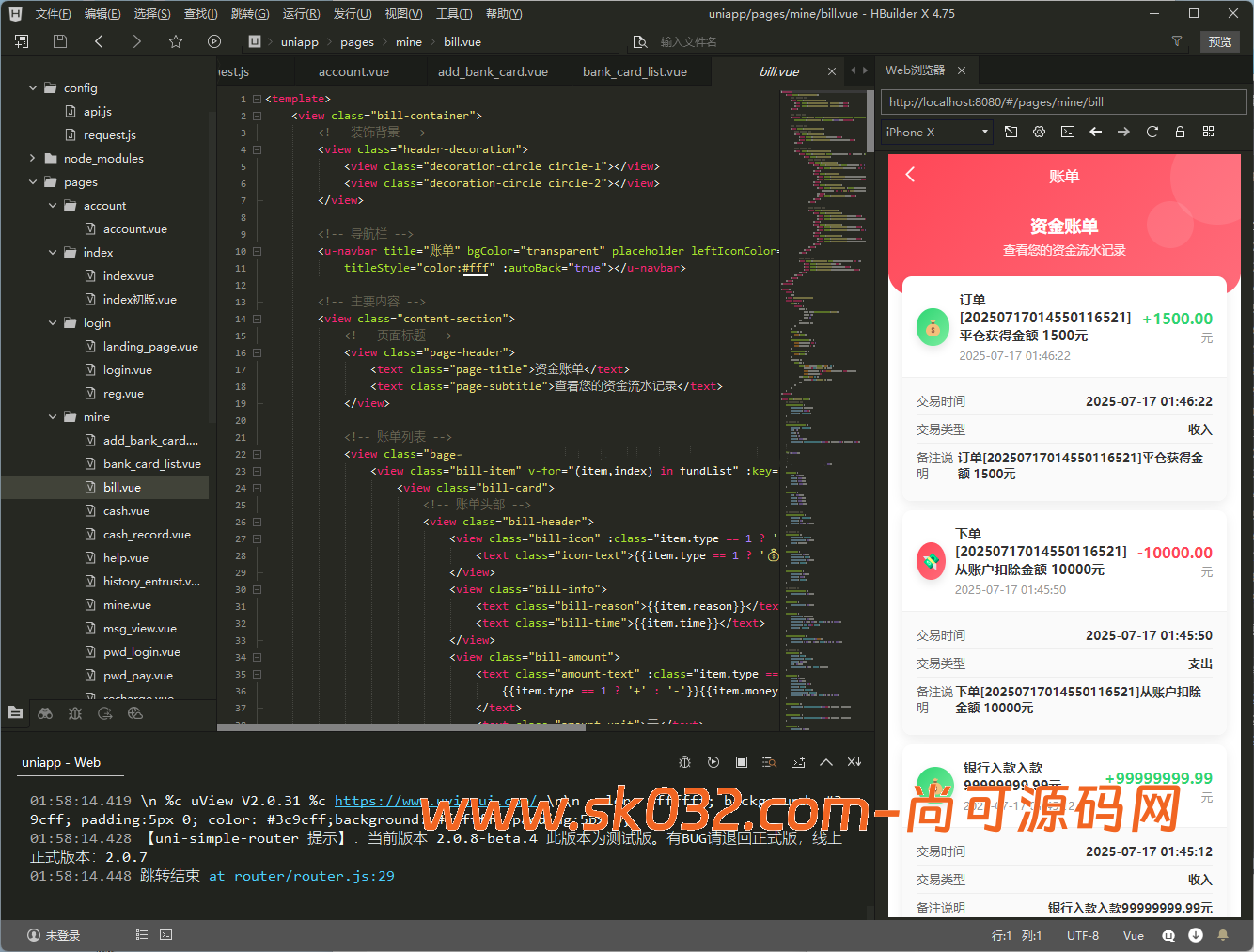Click the 预览 preview button

(x=1219, y=41)
